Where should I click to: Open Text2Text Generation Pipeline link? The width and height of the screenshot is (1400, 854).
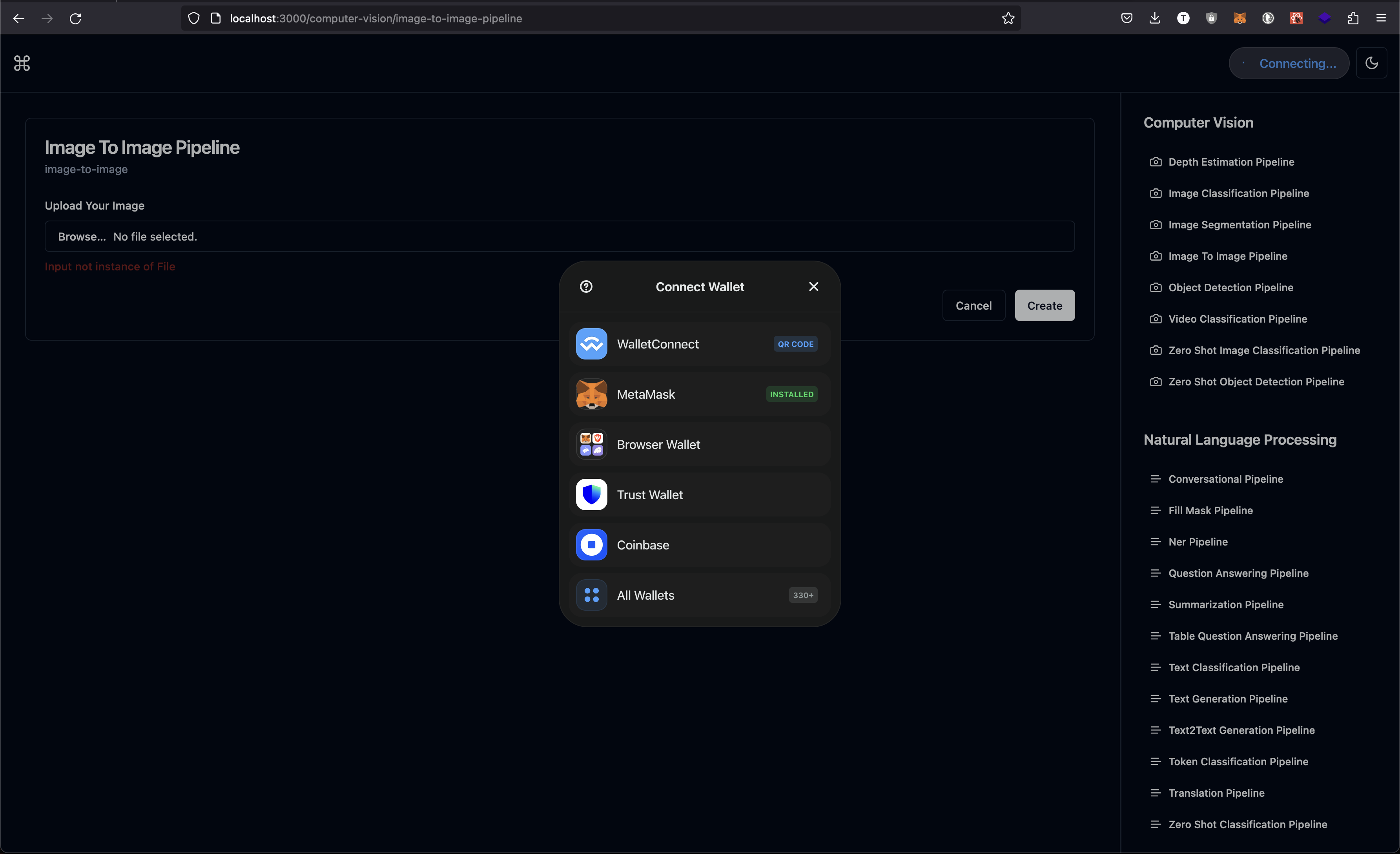[1241, 730]
